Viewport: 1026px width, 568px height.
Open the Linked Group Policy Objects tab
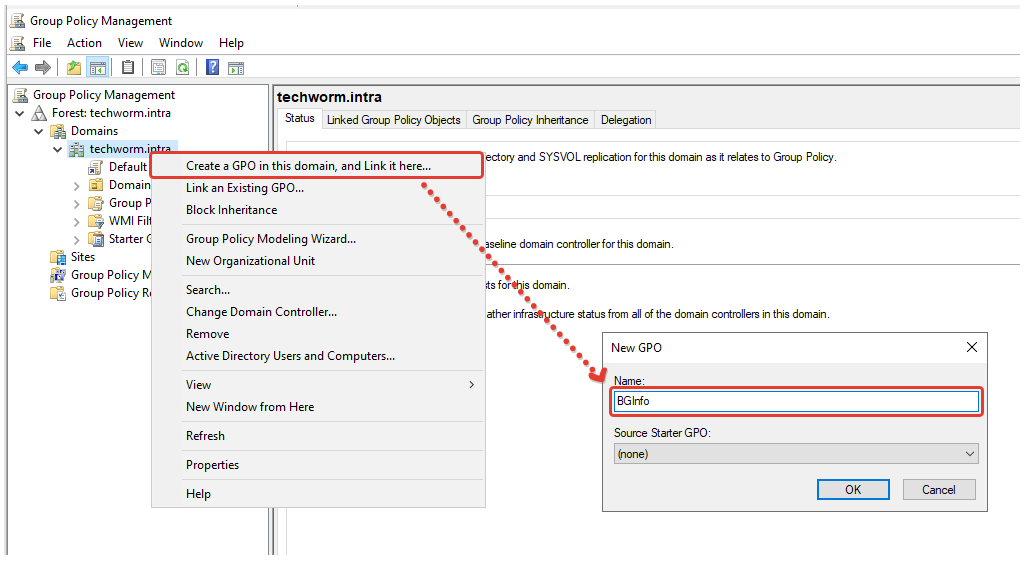coord(393,120)
